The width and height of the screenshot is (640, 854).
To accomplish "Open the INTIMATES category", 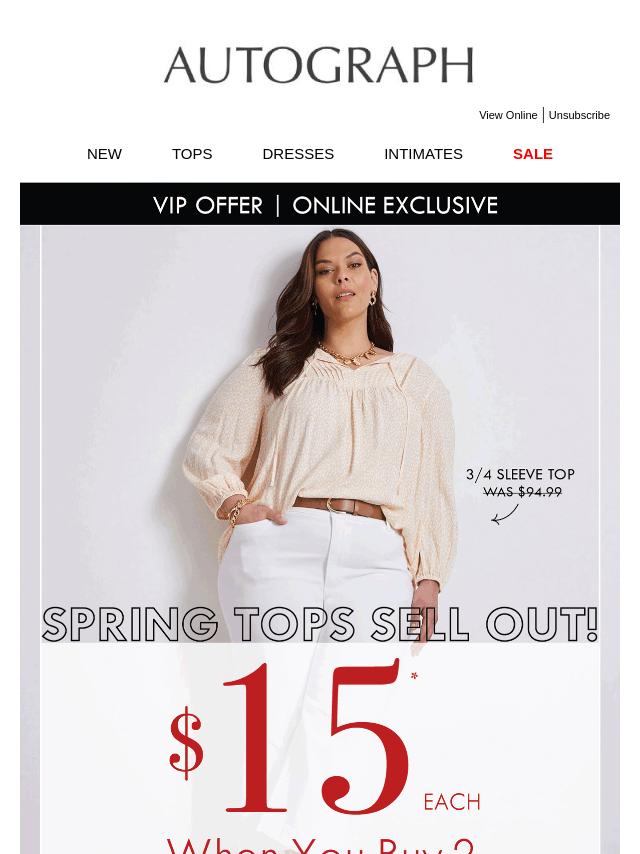I will tap(423, 154).
